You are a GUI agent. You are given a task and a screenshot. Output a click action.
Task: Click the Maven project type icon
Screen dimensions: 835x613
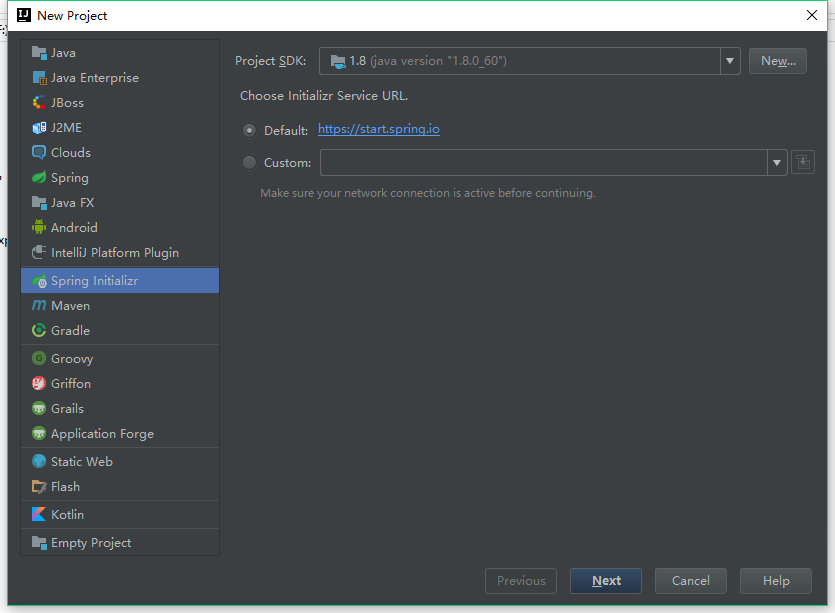coord(39,306)
